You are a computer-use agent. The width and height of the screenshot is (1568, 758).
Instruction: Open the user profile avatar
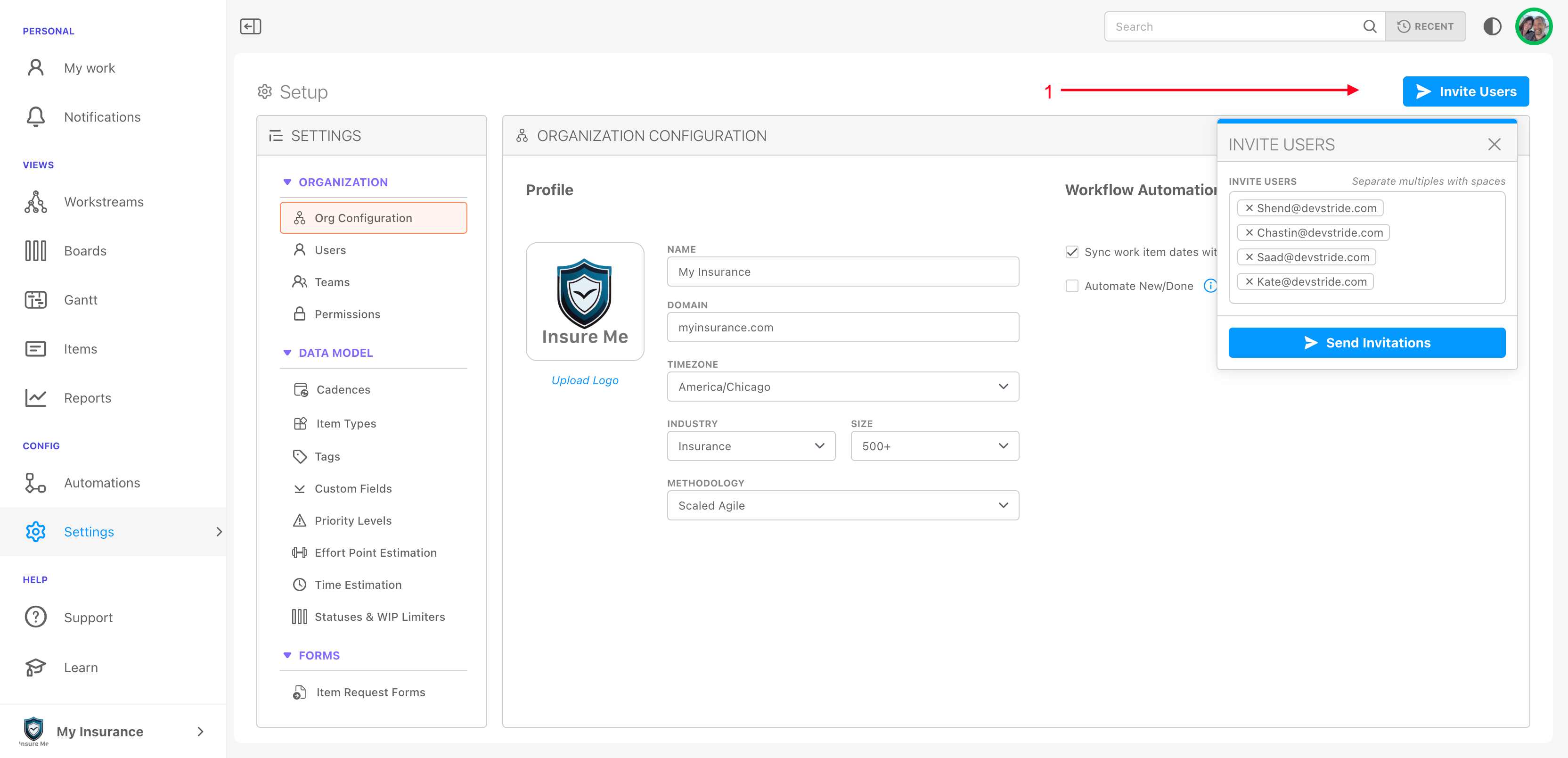[x=1533, y=27]
